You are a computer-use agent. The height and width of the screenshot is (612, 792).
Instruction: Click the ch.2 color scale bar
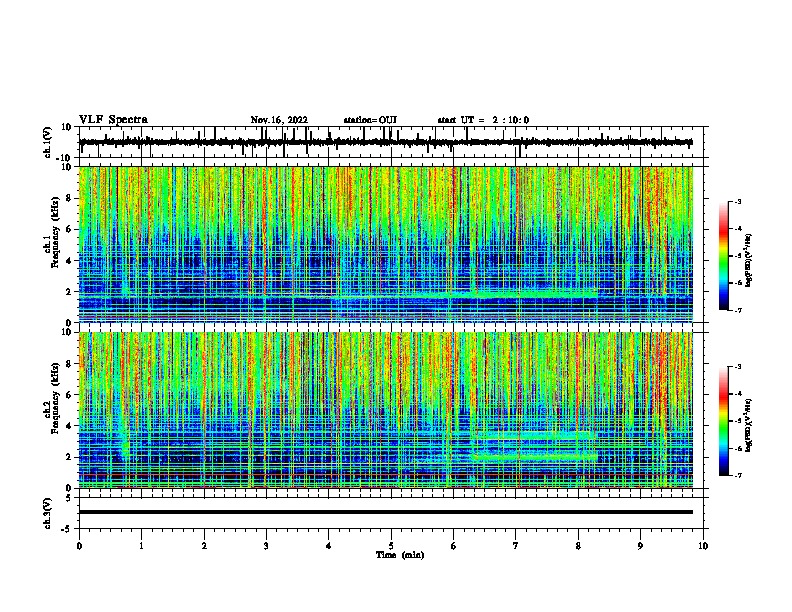point(723,421)
